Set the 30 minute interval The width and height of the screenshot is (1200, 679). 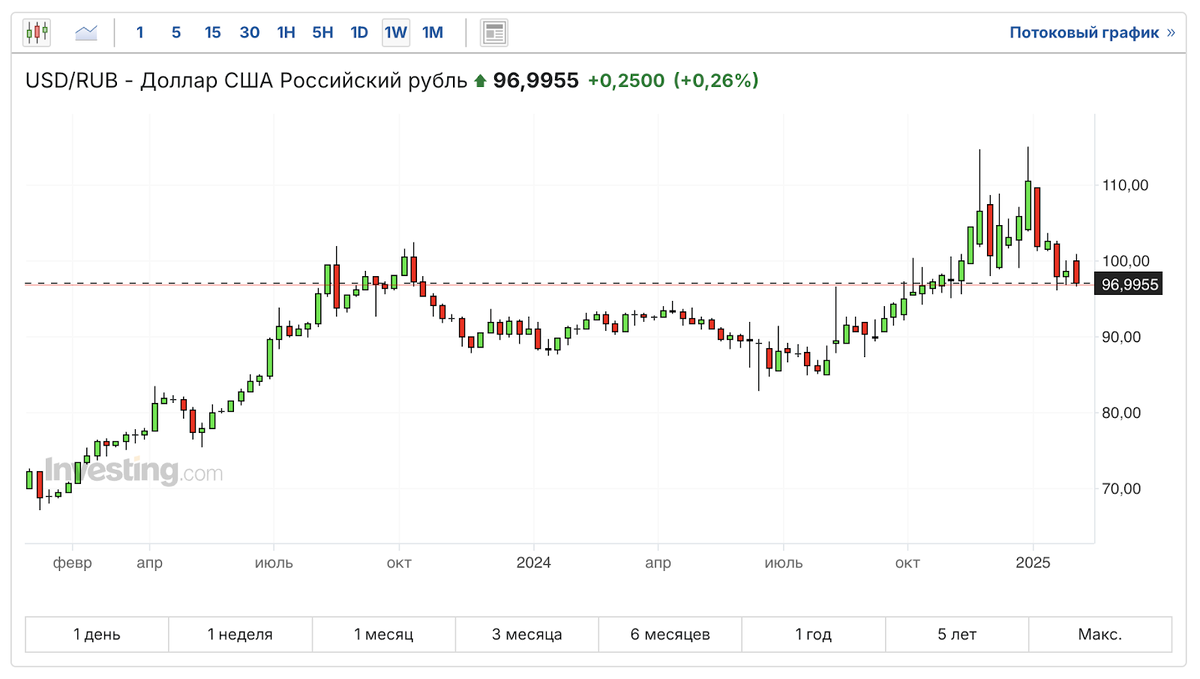click(250, 32)
